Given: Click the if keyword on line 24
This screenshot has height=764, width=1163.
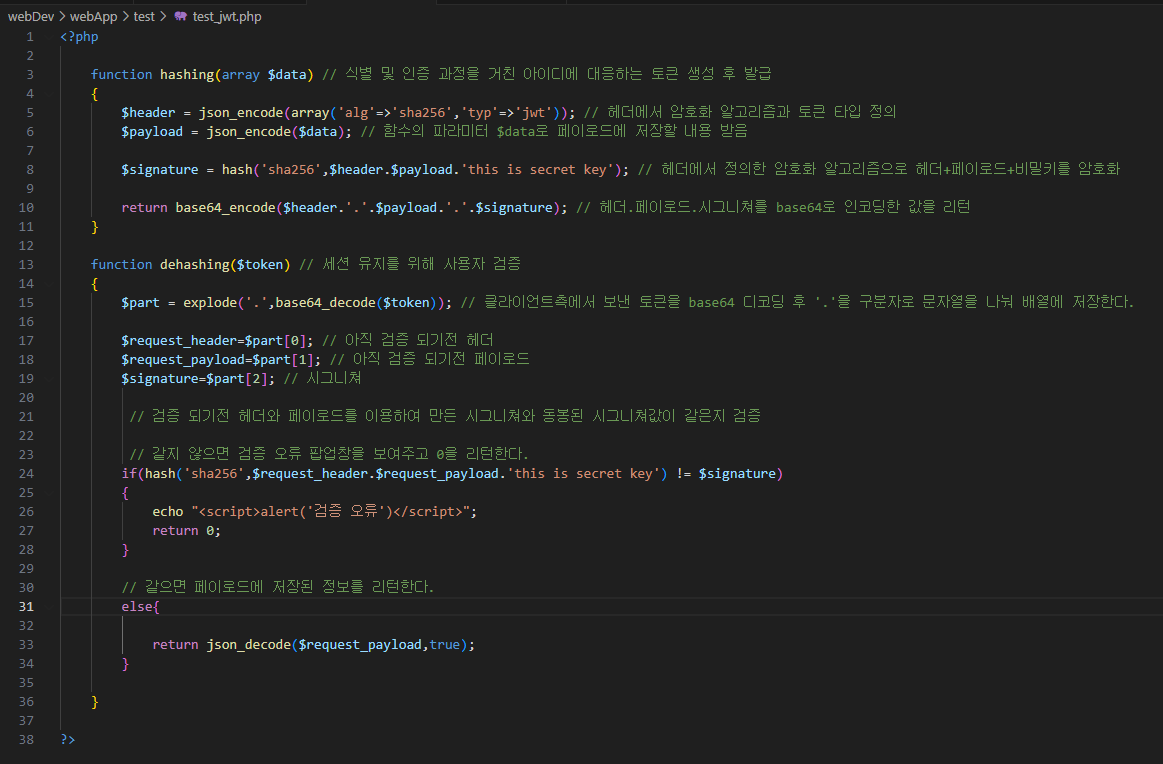Looking at the screenshot, I should click(x=129, y=473).
